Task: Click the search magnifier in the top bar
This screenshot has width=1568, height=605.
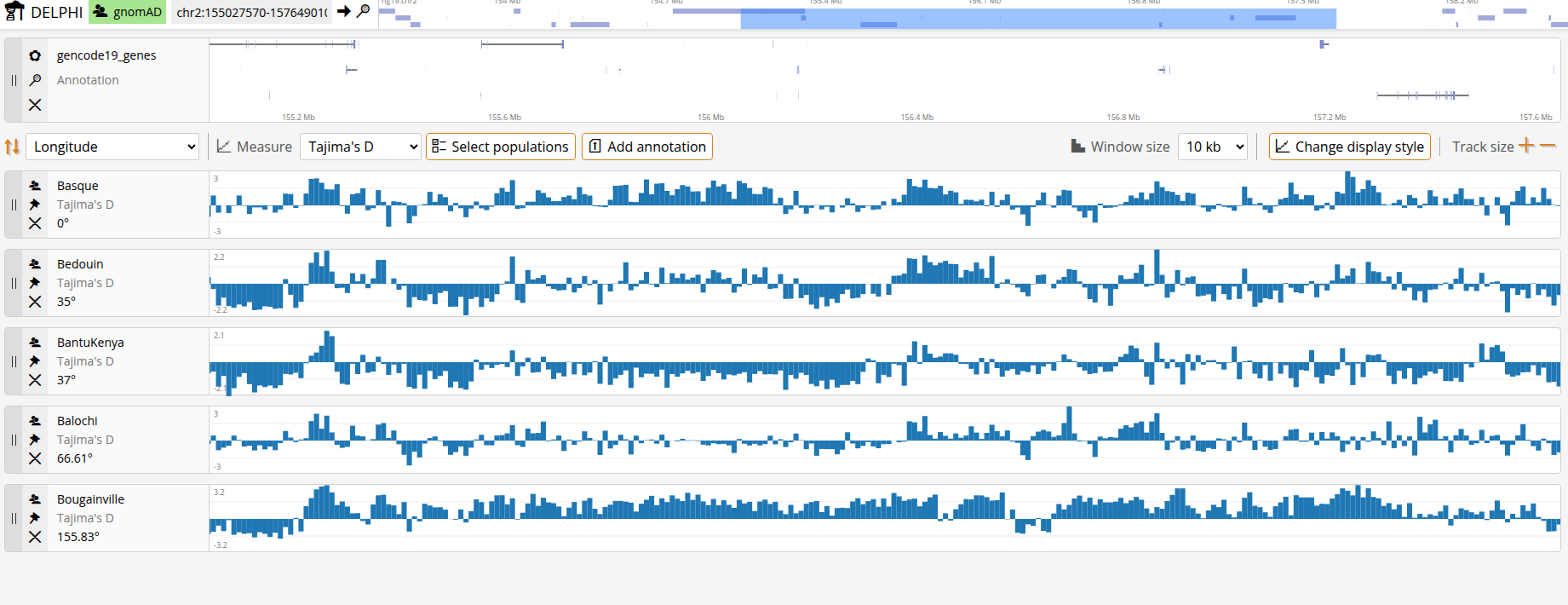Action: (364, 12)
